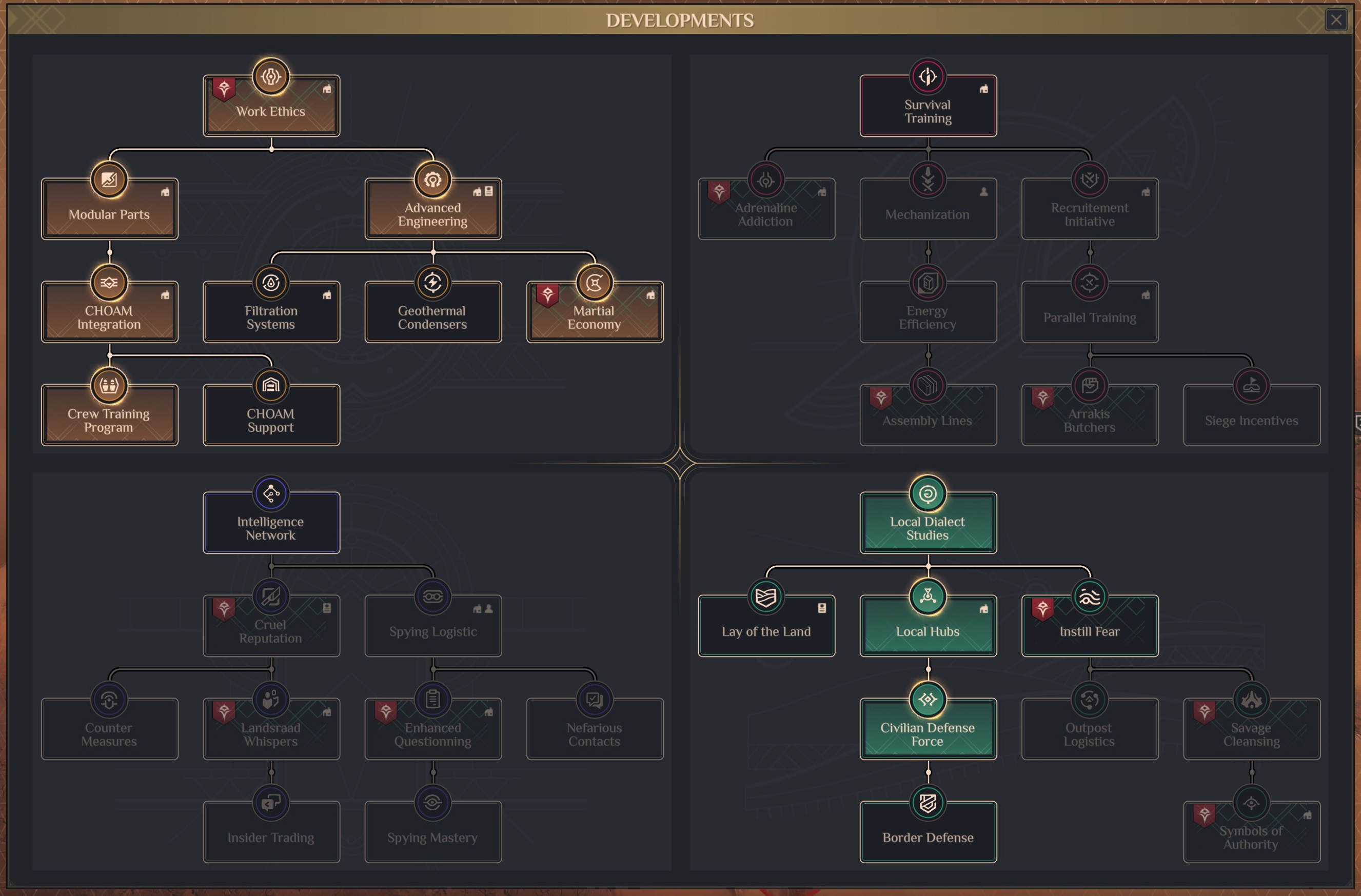Click the CHOAM Support building icon
1361x896 pixels.
click(271, 385)
